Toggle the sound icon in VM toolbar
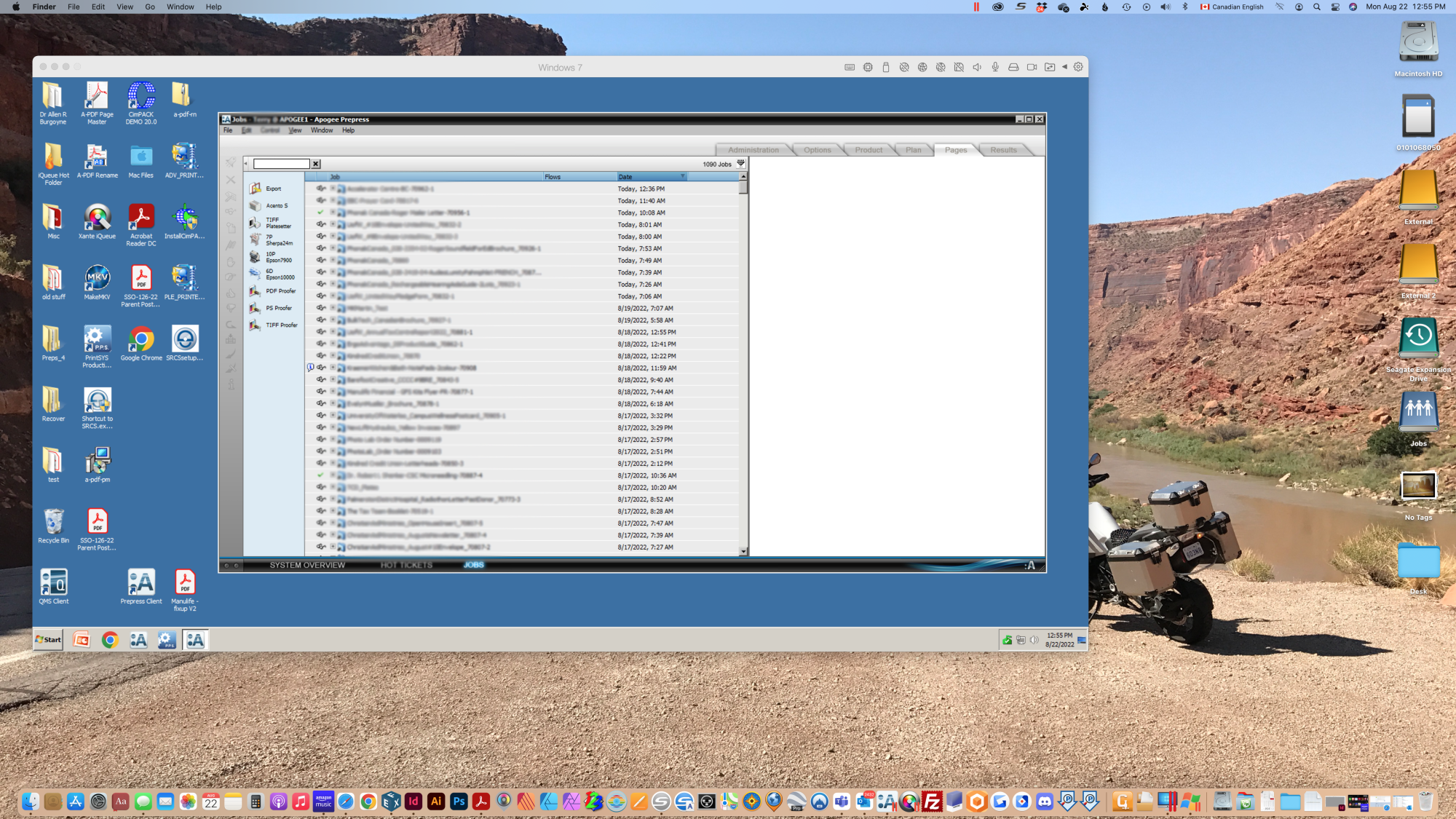 click(x=977, y=67)
